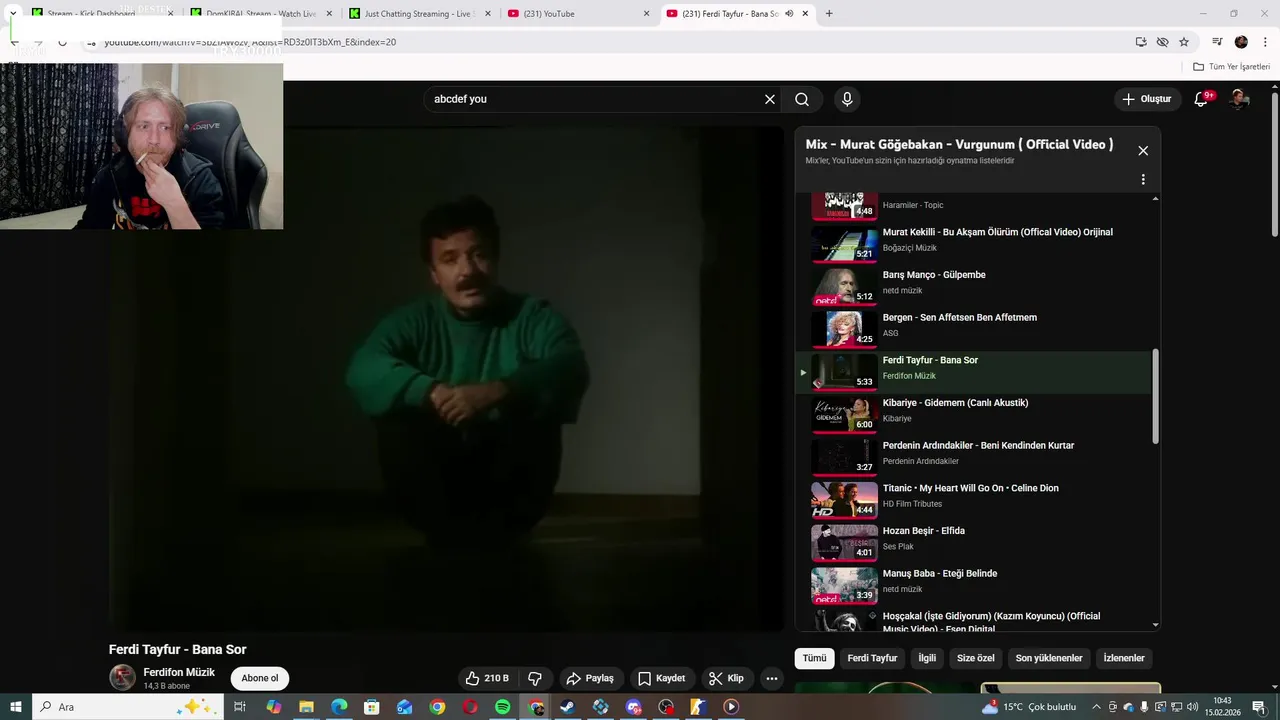Clear the YouTube search box text
Screen dimensions: 1280x720
point(770,99)
